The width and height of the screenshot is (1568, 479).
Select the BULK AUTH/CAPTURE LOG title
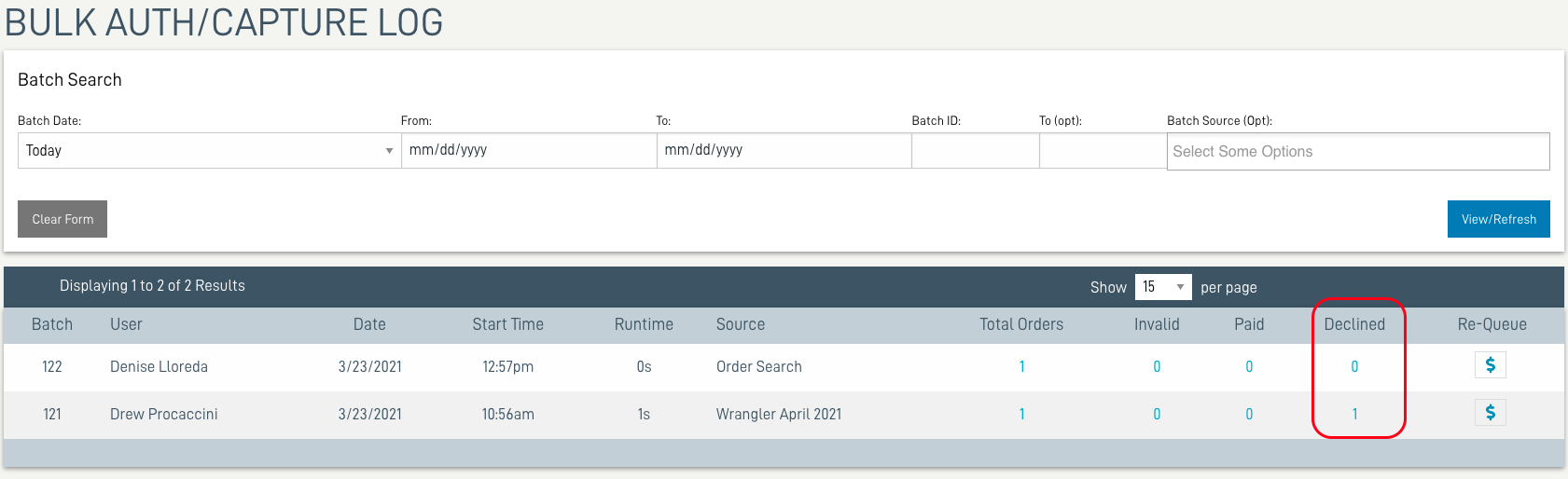(224, 22)
